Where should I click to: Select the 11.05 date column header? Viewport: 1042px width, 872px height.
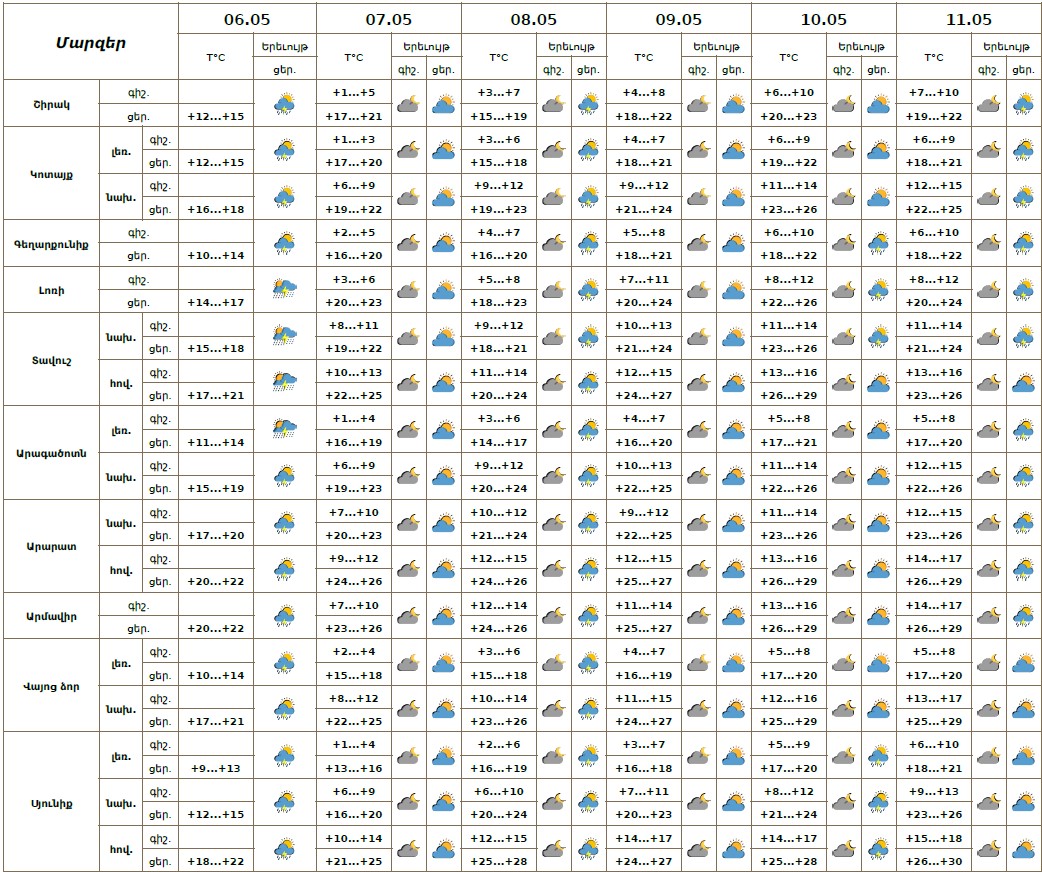[x=968, y=19]
